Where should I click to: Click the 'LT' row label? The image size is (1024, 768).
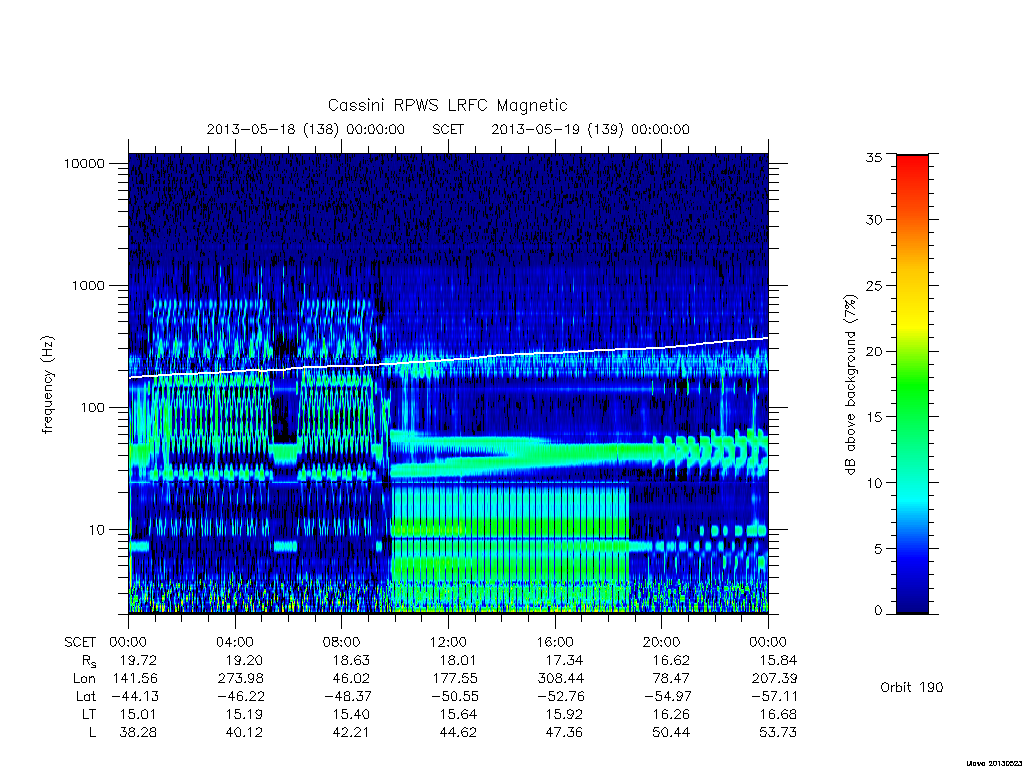click(89, 714)
